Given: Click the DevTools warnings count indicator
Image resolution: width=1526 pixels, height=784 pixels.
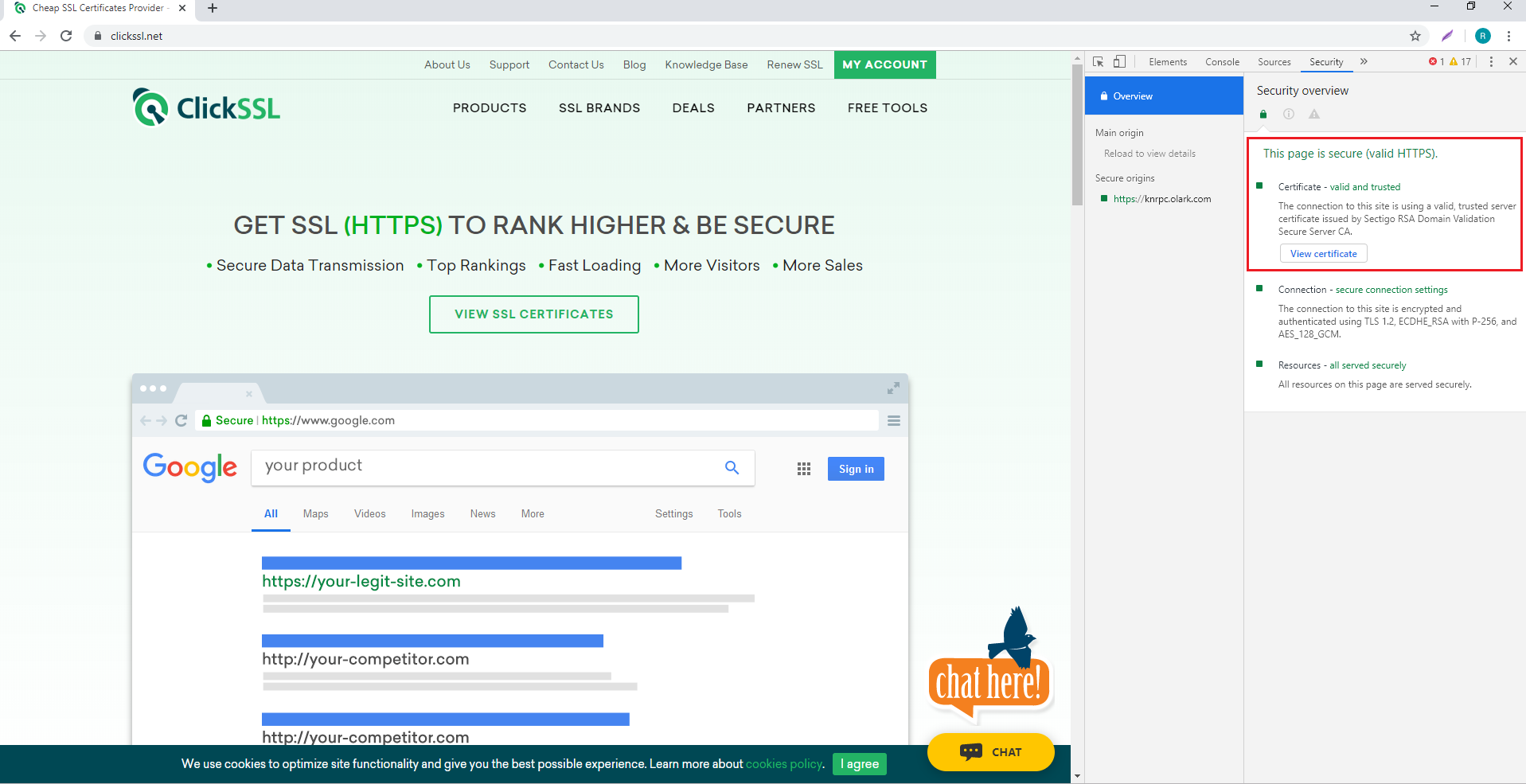Looking at the screenshot, I should (1461, 61).
